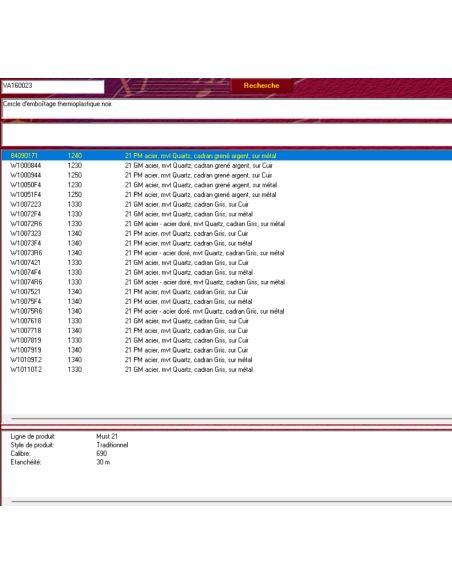
Task: Click the 'Style de produit:' label
Action: (32, 445)
